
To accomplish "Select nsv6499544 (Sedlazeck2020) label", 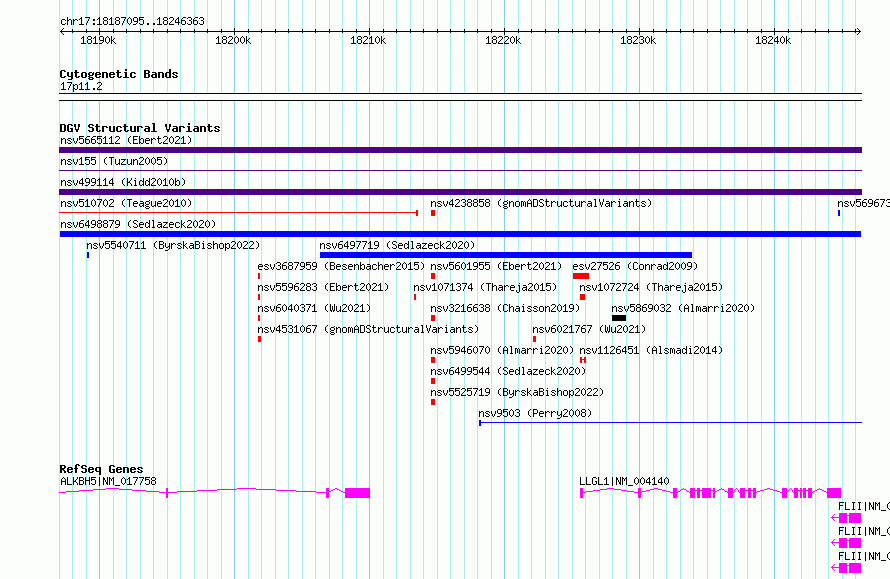I will pos(508,371).
